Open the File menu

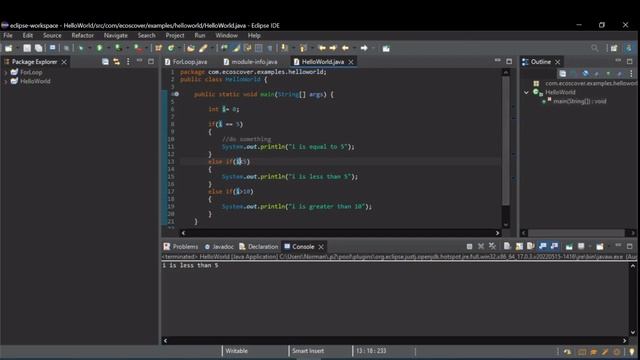[x=8, y=36]
